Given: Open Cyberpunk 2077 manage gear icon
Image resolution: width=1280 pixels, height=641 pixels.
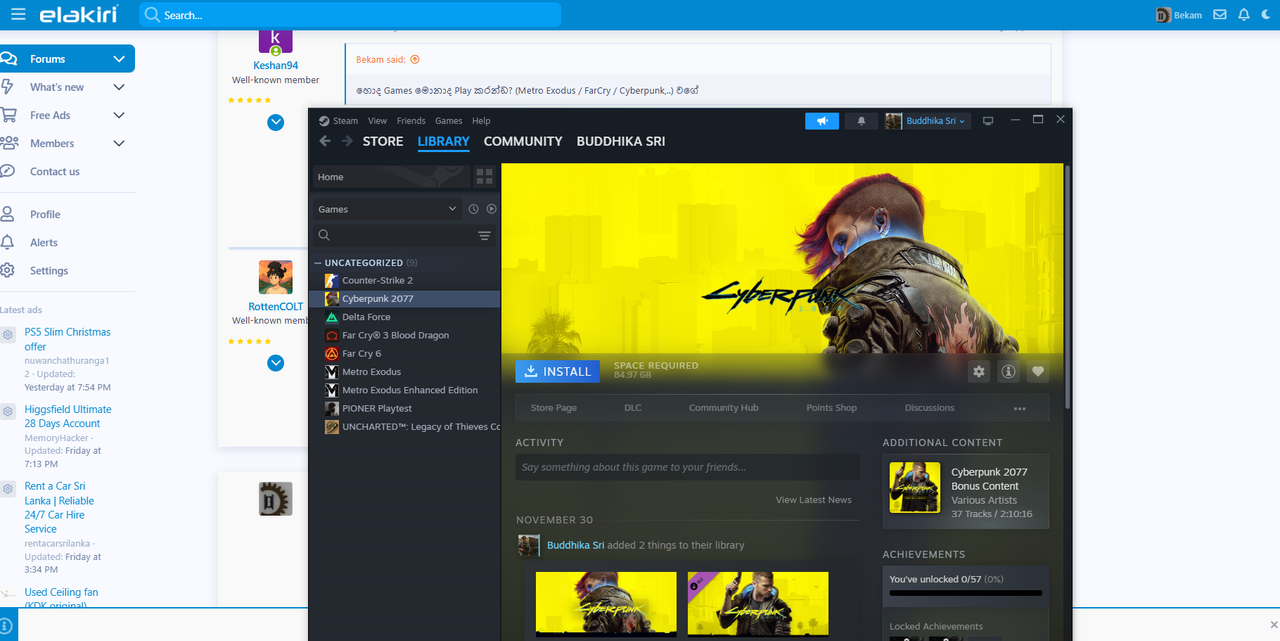Looking at the screenshot, I should [979, 371].
